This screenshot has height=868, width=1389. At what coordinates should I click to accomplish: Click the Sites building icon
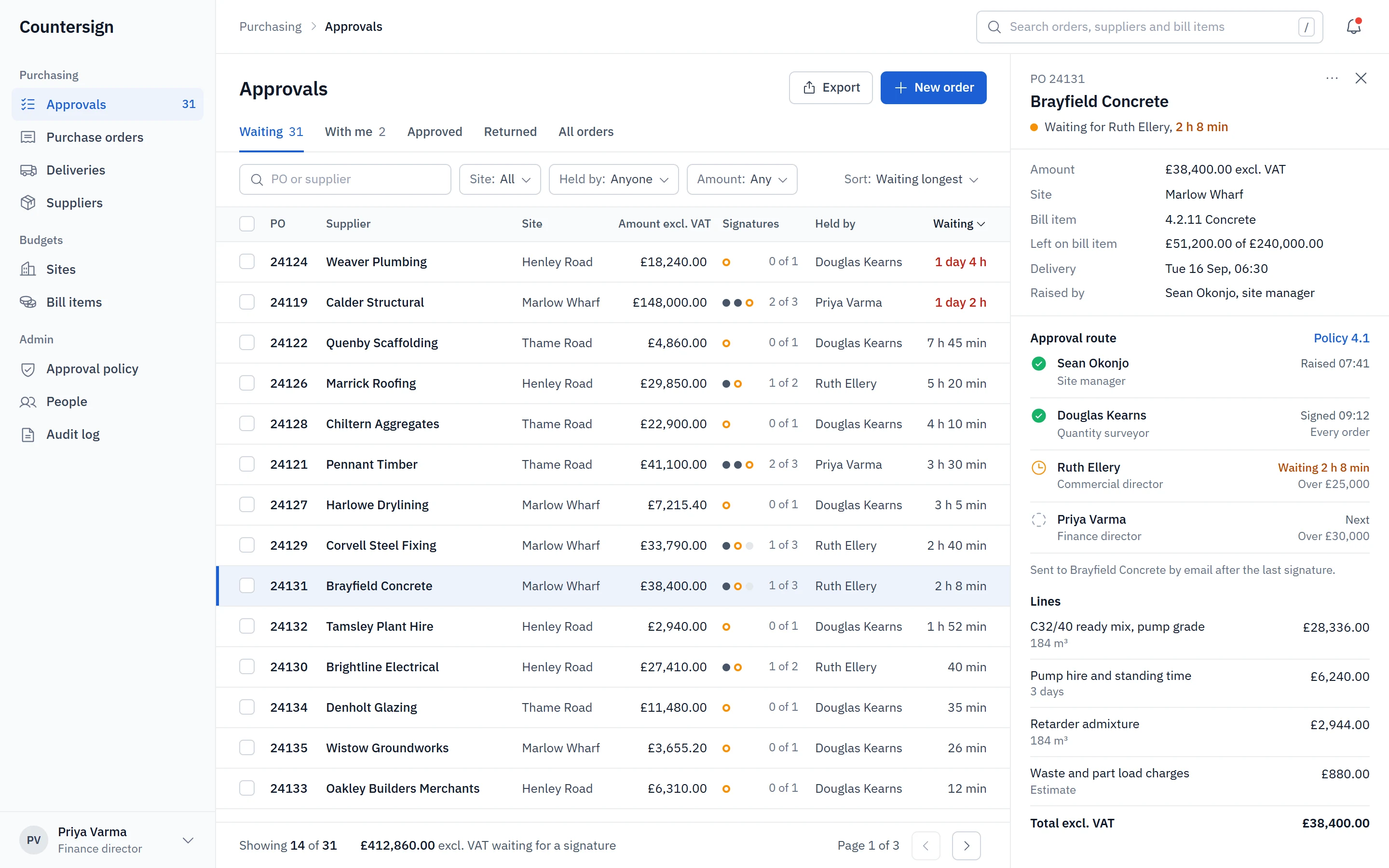28,269
